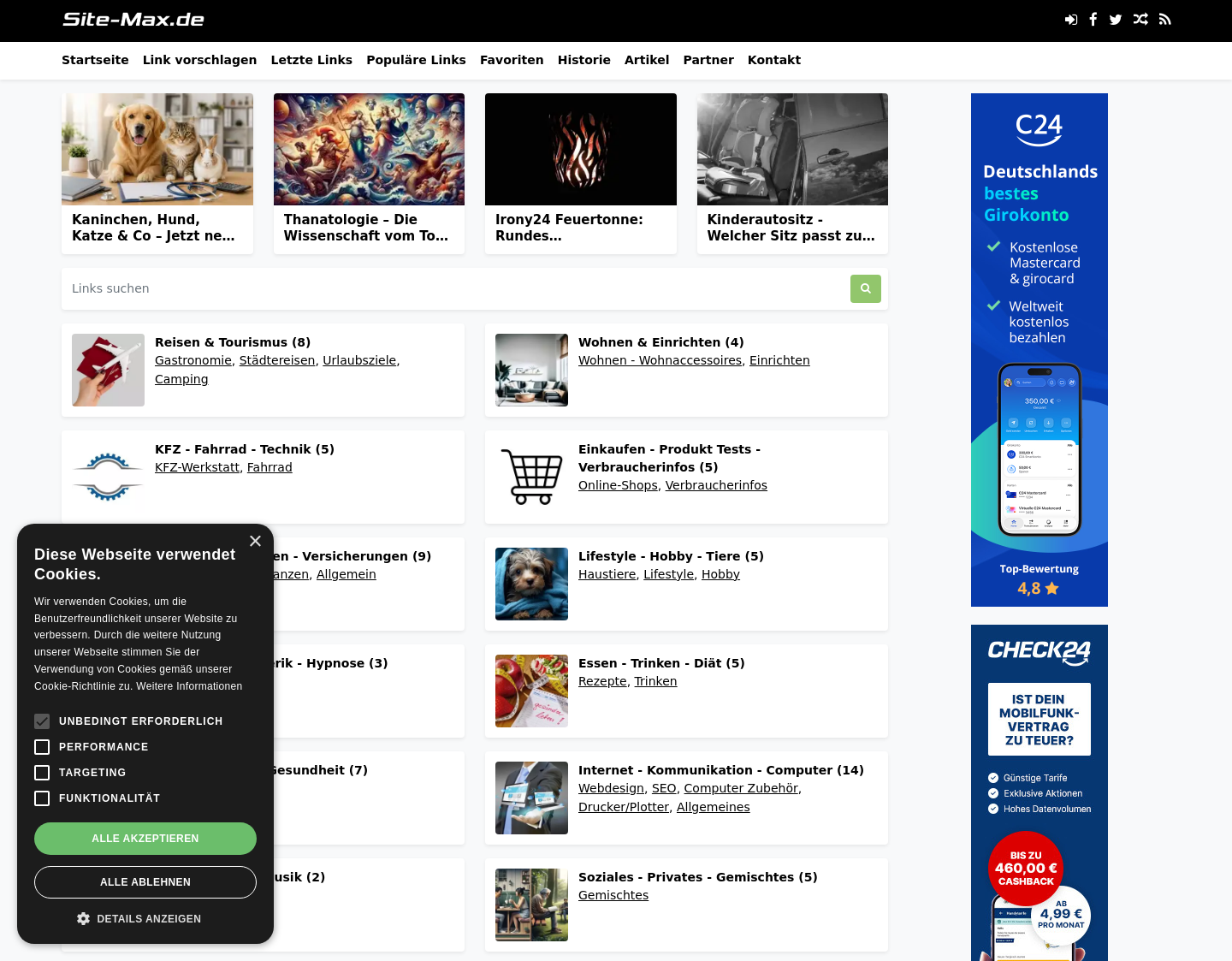Accept all cookies with Alle akzeptieren
The width and height of the screenshot is (1232, 961).
coord(145,839)
